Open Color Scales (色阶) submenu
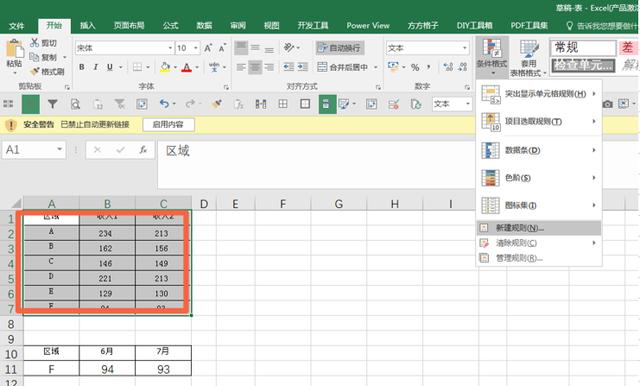Image resolution: width=640 pixels, height=386 pixels. [539, 178]
